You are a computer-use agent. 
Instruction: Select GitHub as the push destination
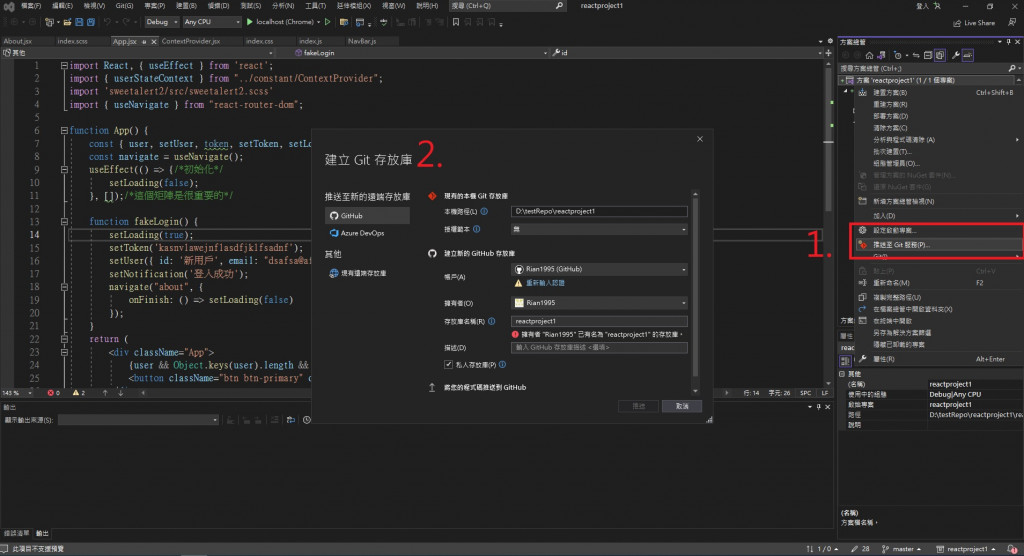click(x=367, y=216)
